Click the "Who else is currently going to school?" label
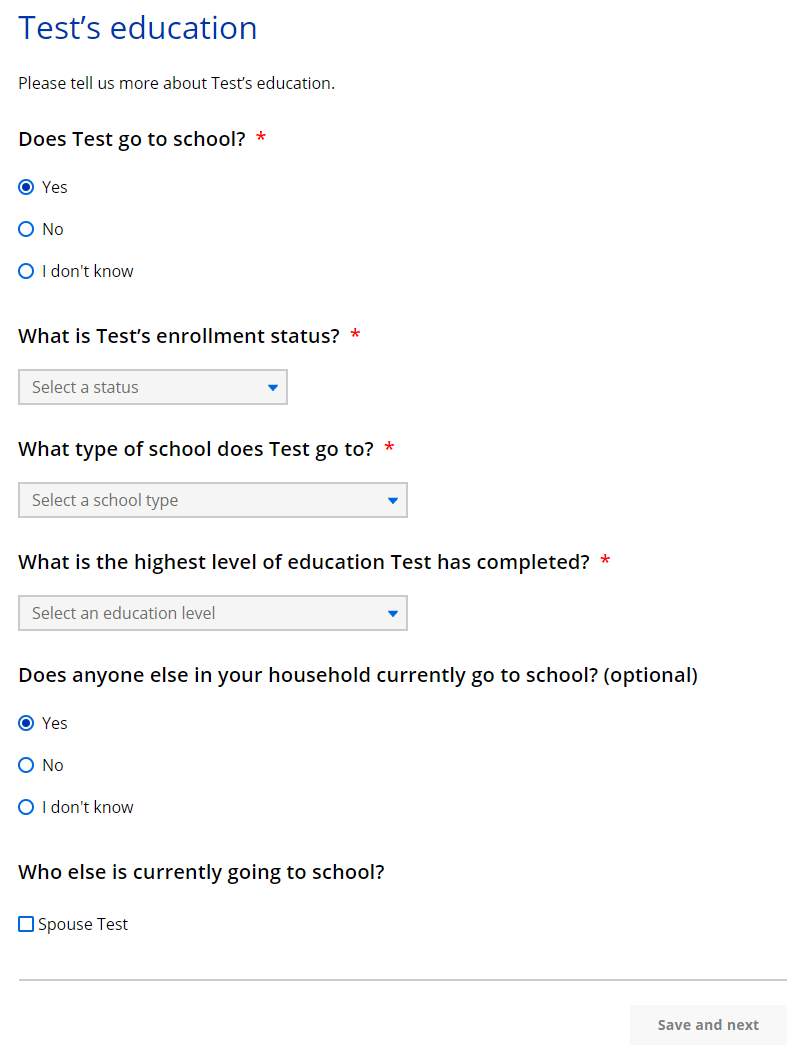 201,872
